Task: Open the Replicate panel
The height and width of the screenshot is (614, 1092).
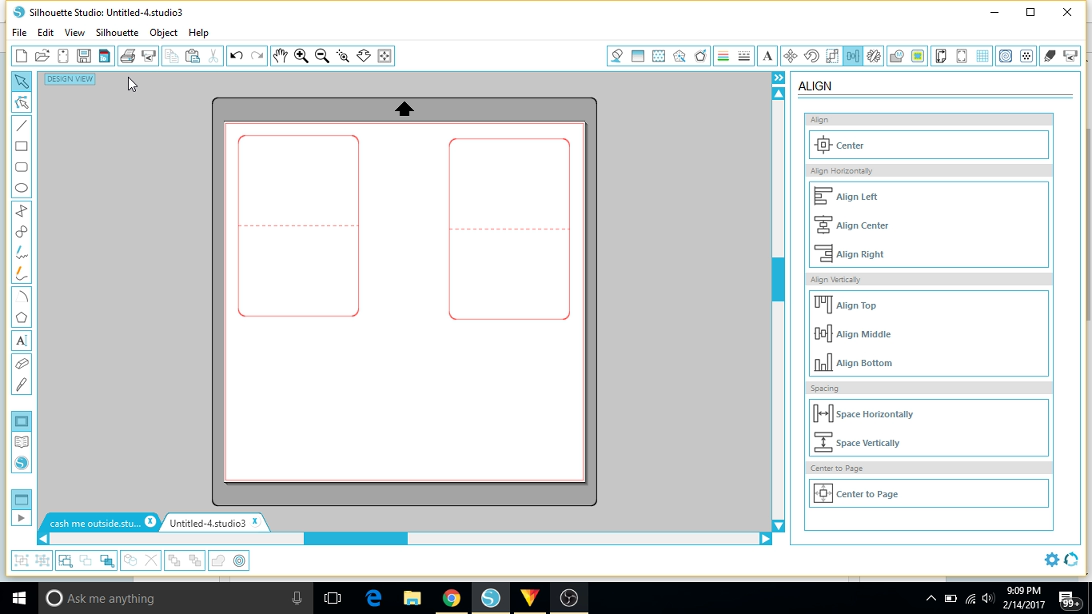Action: click(x=873, y=56)
